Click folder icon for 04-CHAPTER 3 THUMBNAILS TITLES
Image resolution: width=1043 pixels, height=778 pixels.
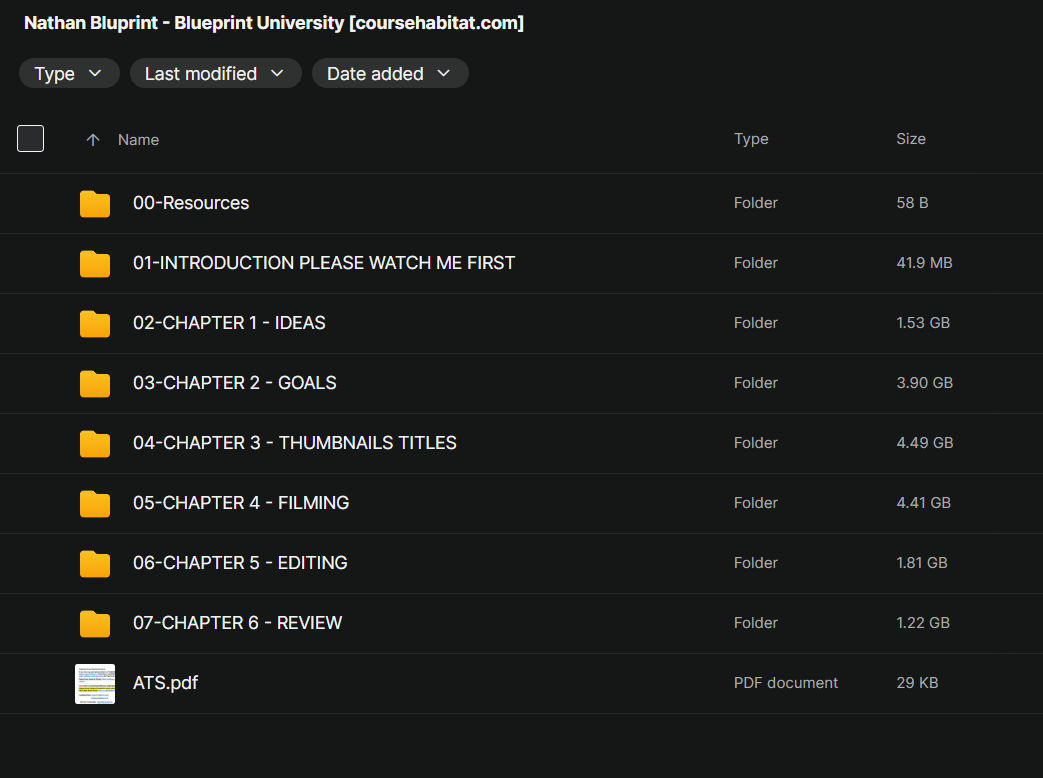tap(94, 444)
